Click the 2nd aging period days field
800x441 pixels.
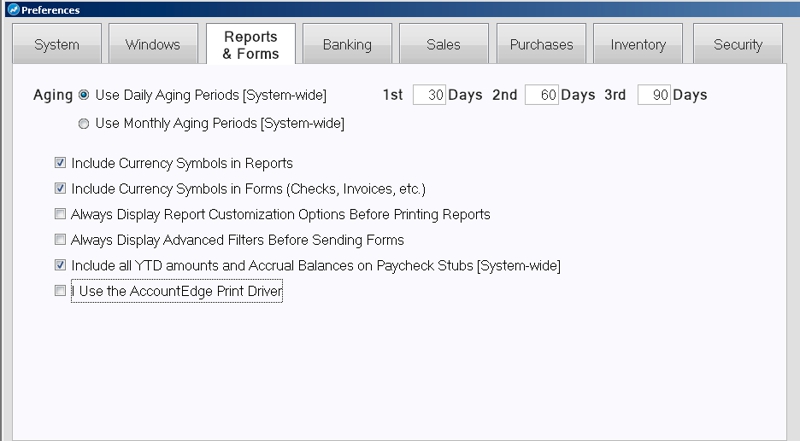[541, 95]
